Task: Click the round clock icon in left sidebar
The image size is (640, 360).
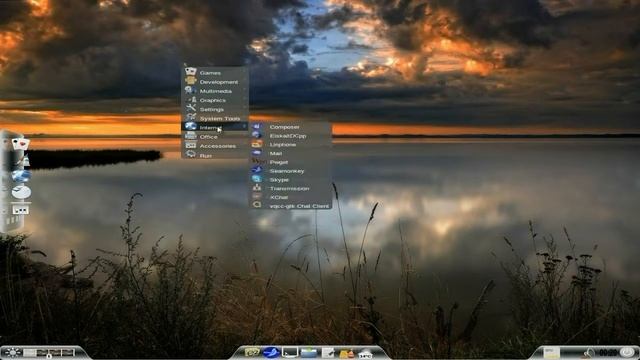Action: pyautogui.click(x=21, y=192)
